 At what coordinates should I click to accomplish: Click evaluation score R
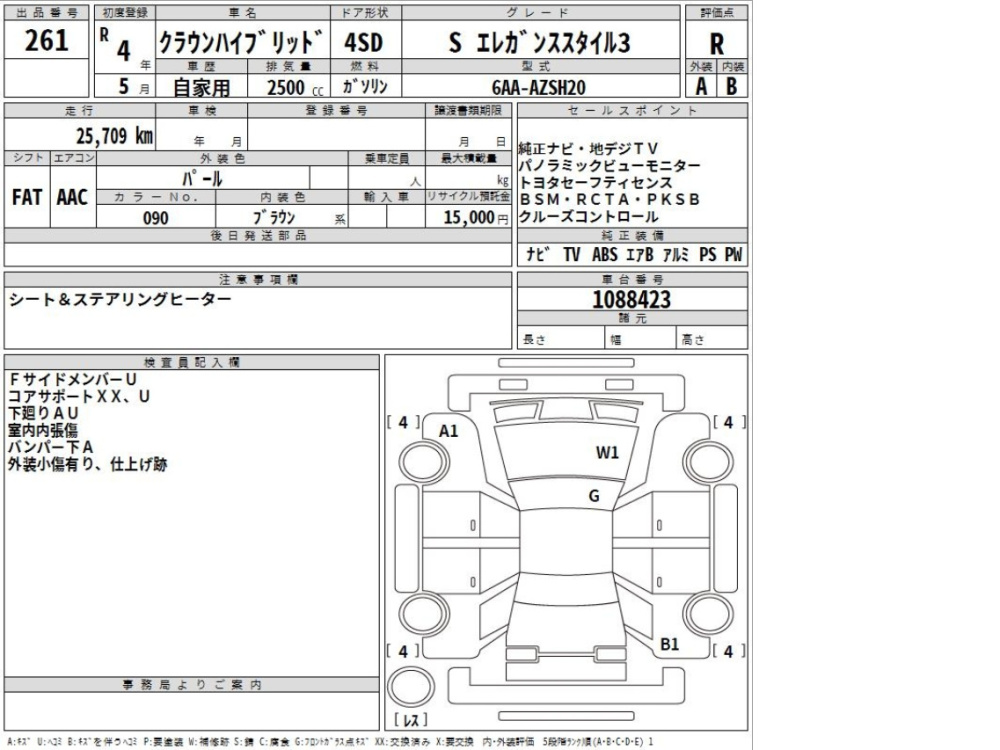(x=717, y=43)
